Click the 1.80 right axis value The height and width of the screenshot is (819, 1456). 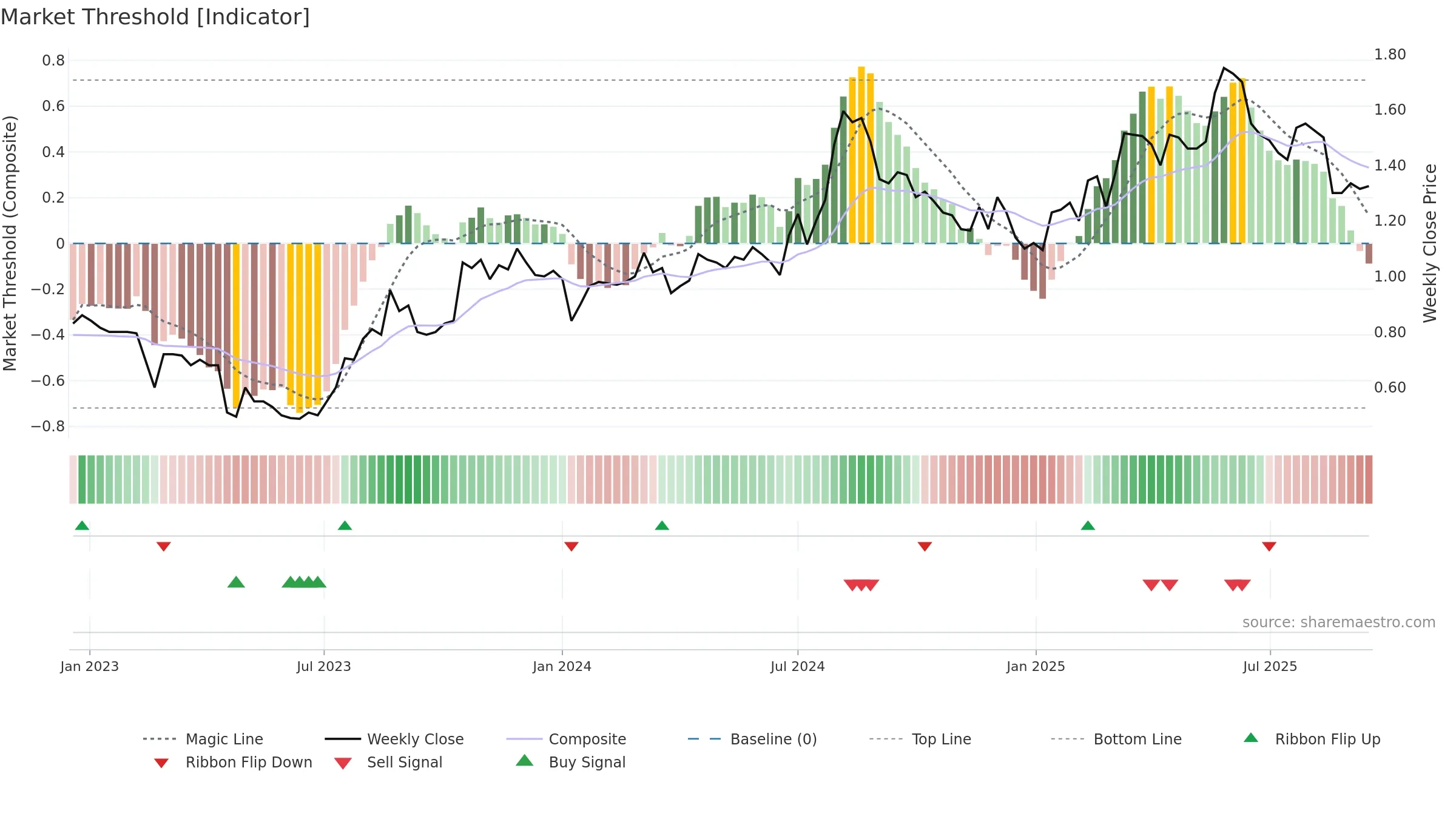point(1390,54)
